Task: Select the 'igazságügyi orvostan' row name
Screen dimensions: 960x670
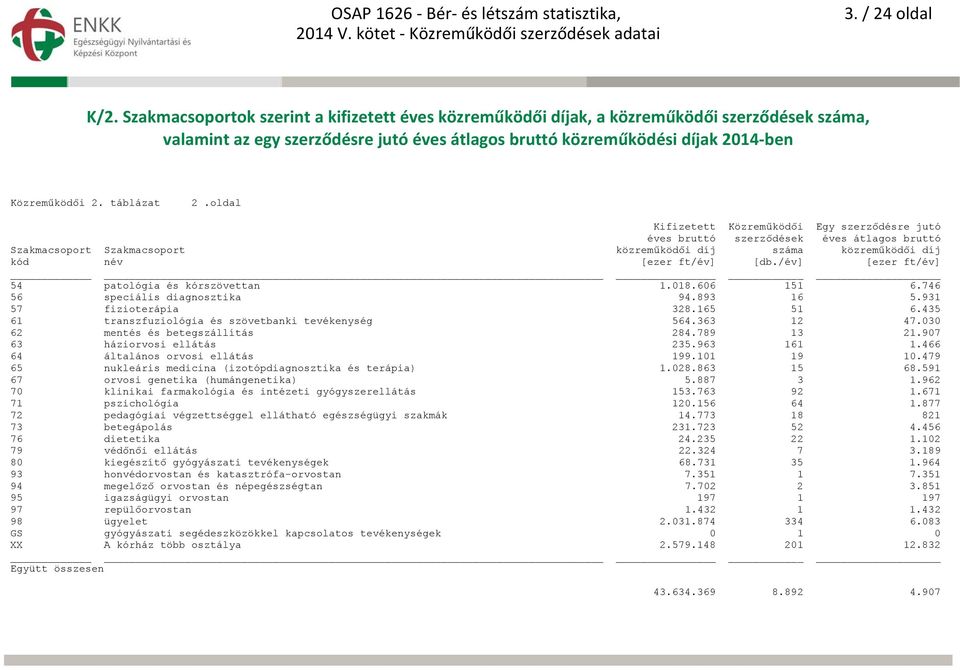Action: tap(166, 498)
